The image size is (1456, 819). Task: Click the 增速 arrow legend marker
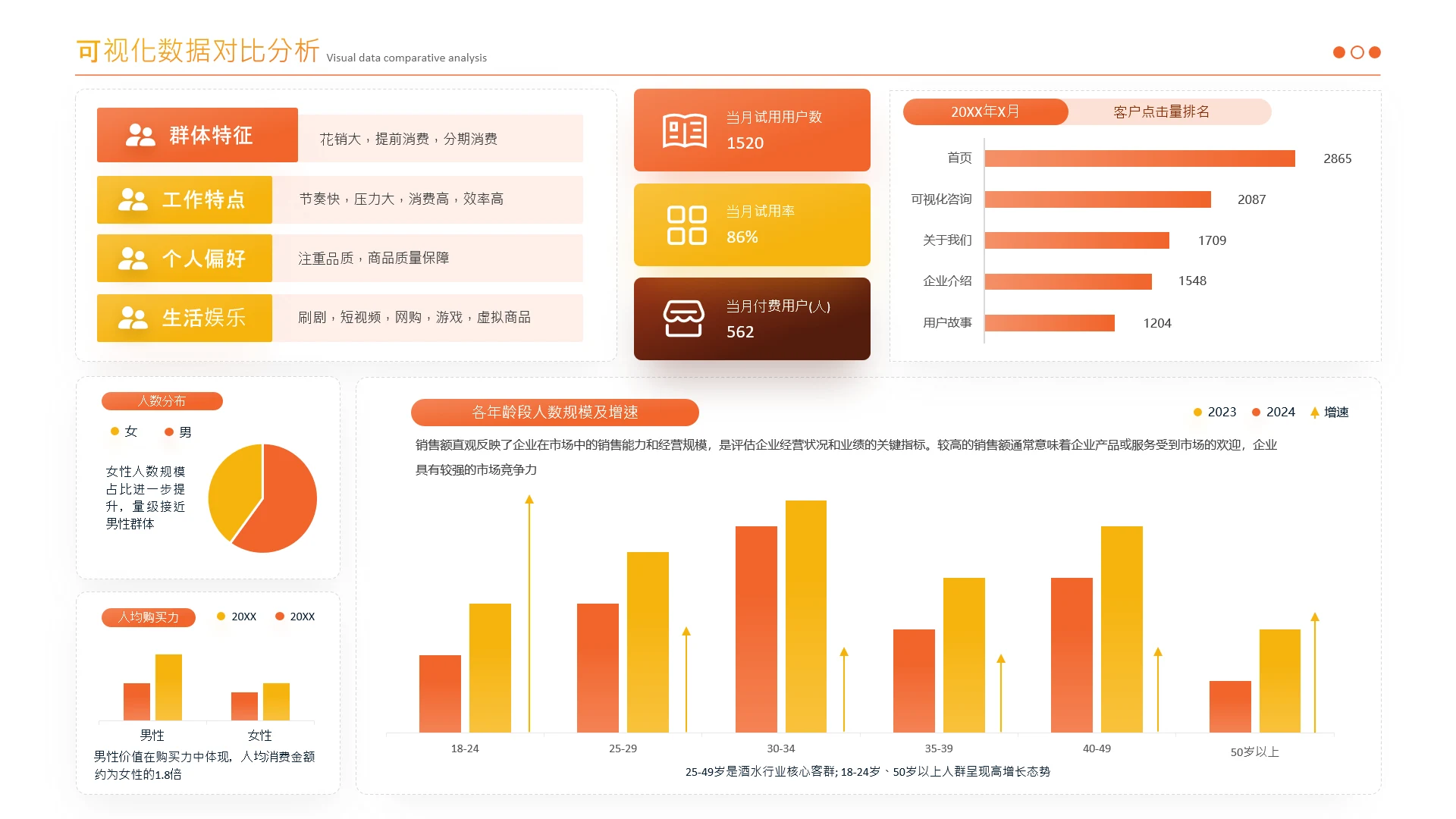1314,413
